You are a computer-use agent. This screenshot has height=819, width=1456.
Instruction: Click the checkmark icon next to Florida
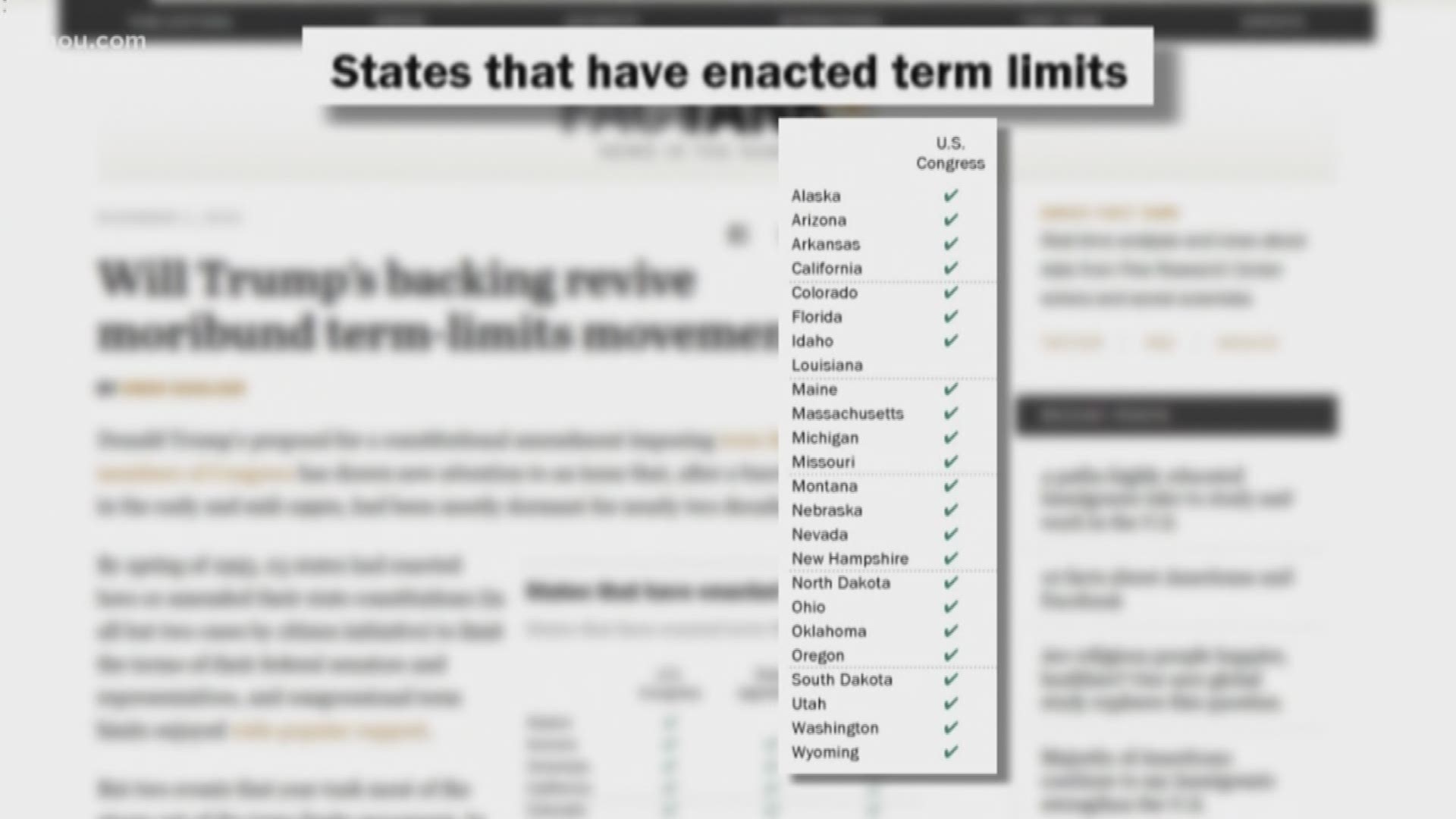point(951,316)
